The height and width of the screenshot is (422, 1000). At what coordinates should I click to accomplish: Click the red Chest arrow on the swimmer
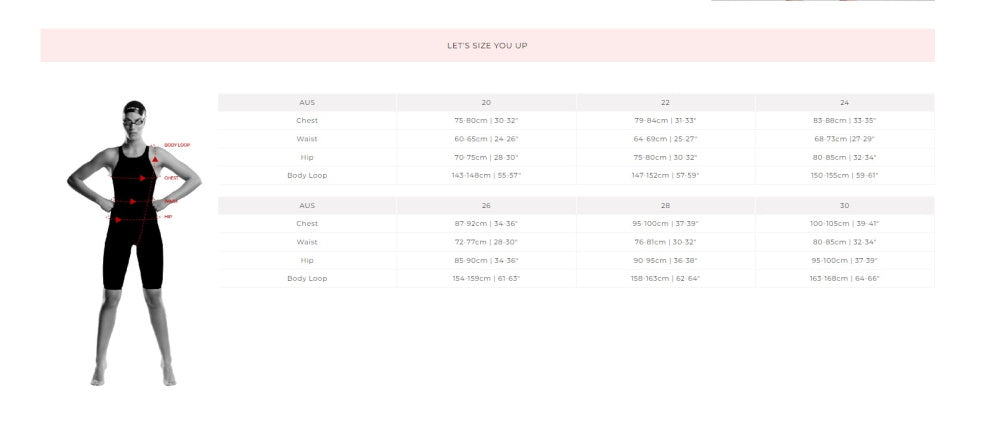point(145,178)
